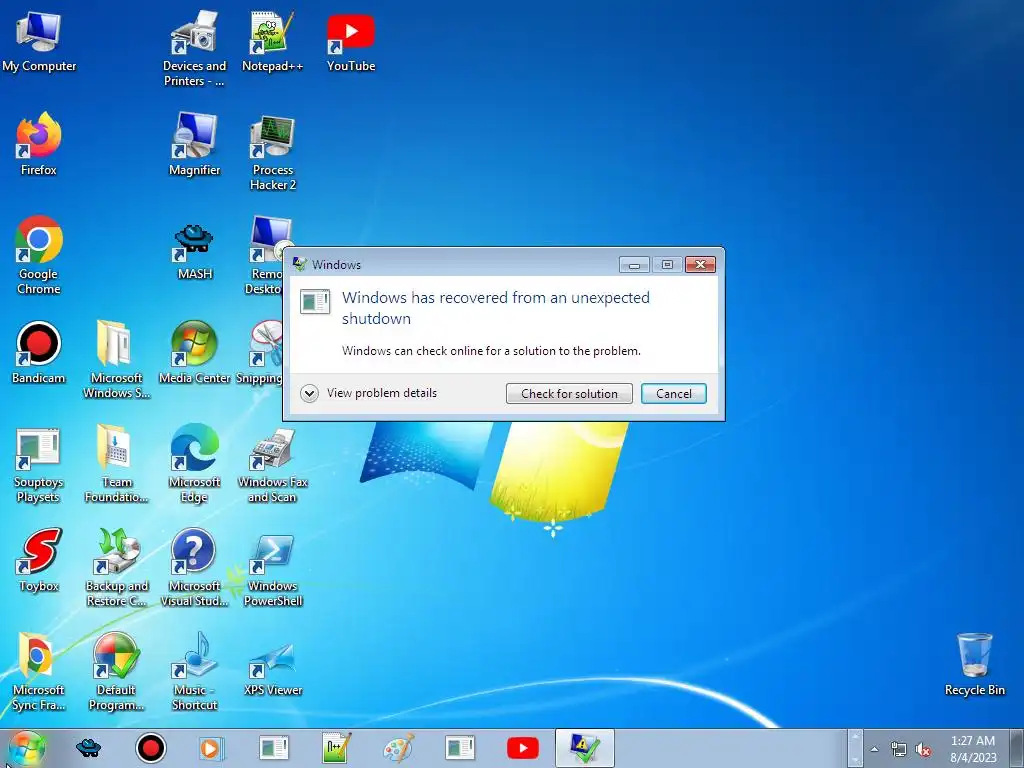Click Check for solution button
The width and height of the screenshot is (1024, 768).
pos(569,393)
